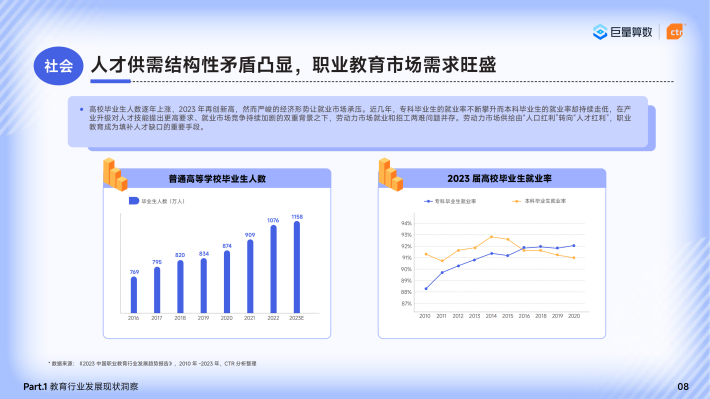Select the 2016 bar labeled 769

(x=134, y=295)
